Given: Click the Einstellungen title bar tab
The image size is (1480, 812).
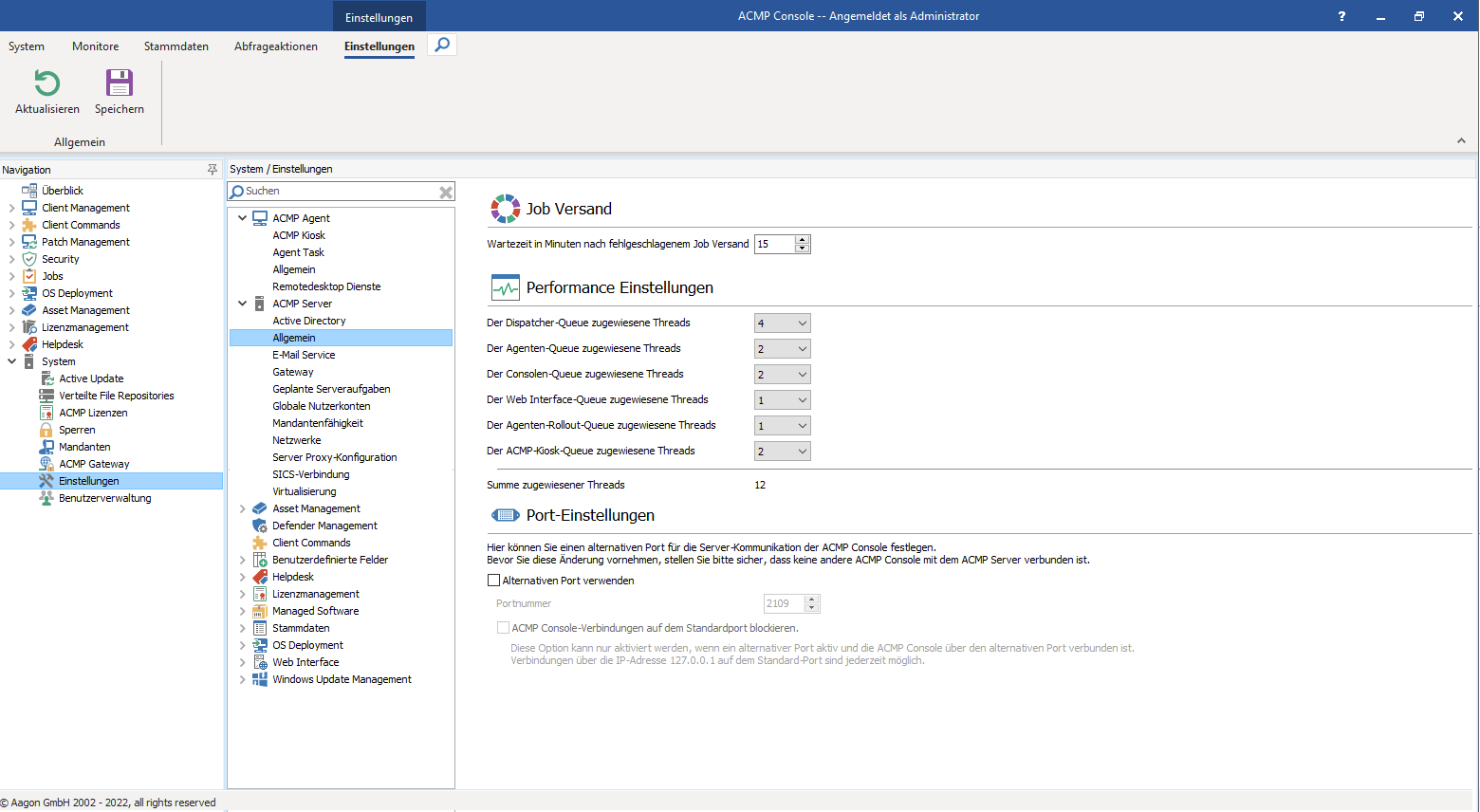Looking at the screenshot, I should pyautogui.click(x=379, y=17).
